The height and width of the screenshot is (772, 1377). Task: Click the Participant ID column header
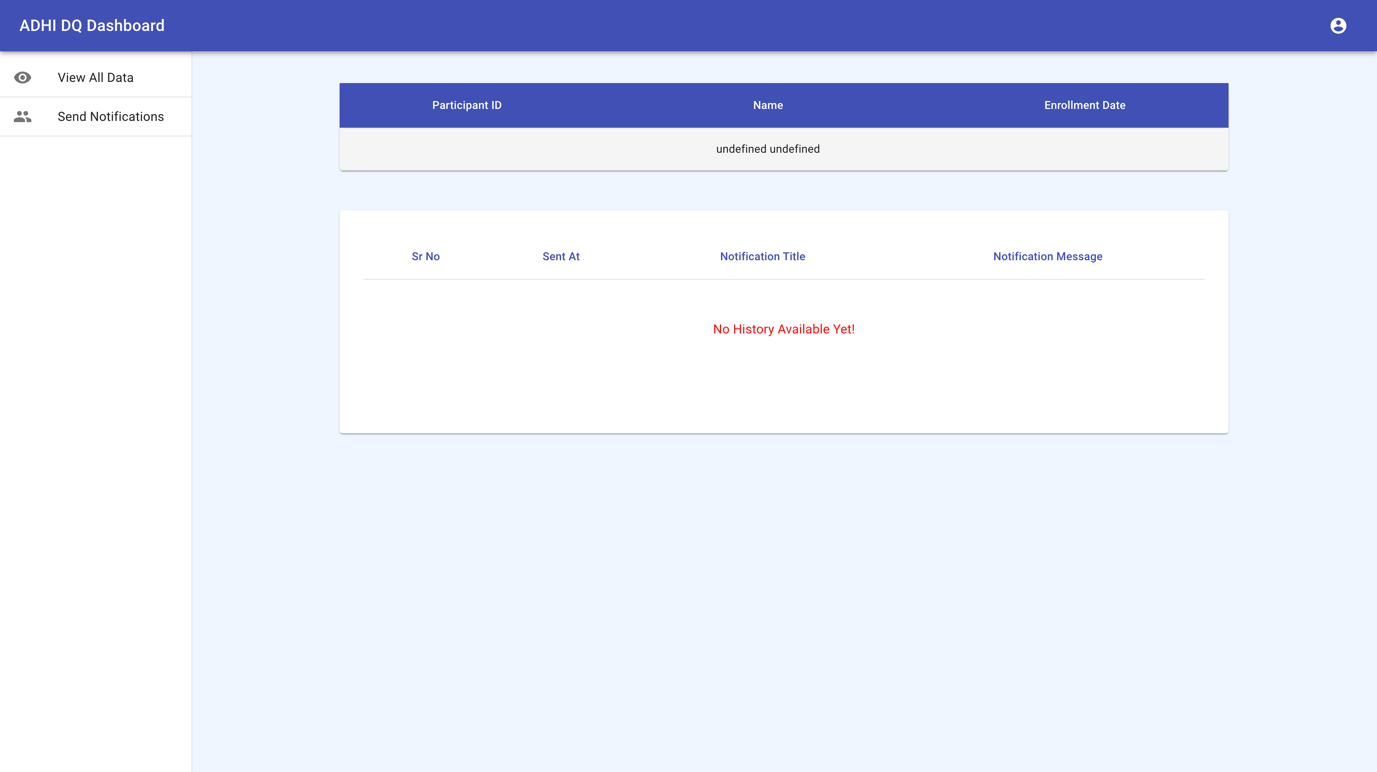[467, 105]
